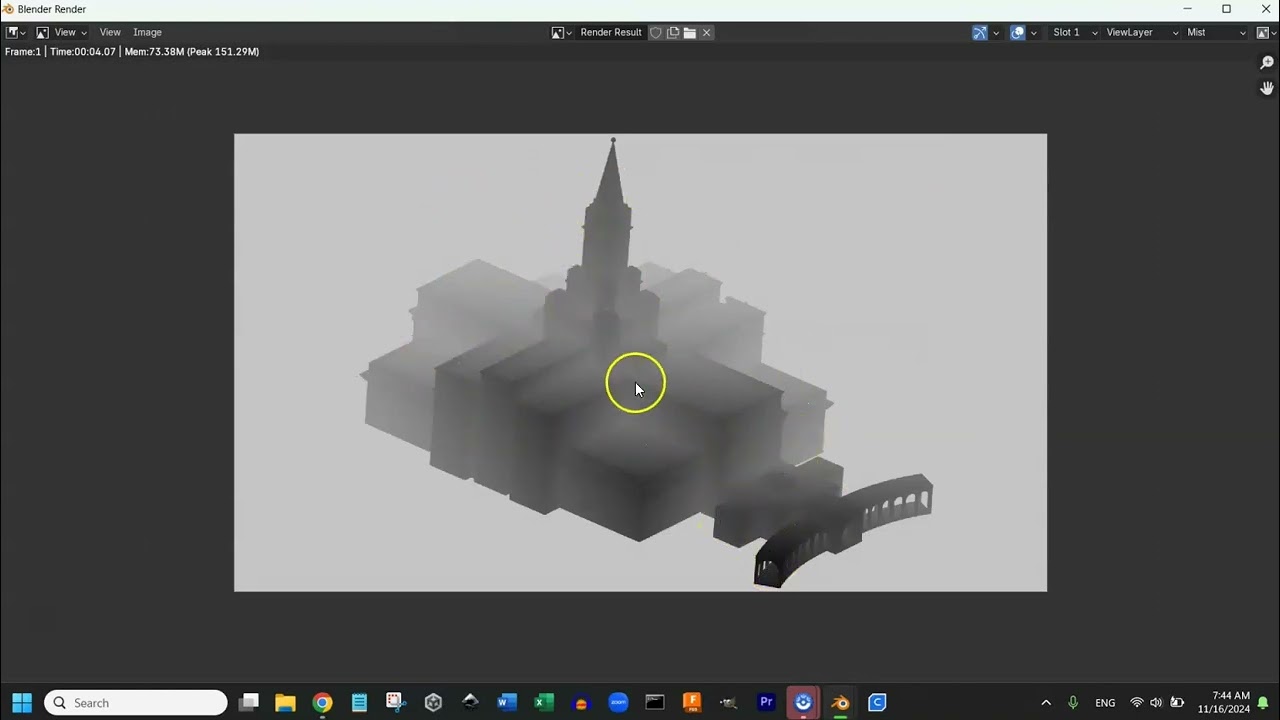Unlink the Render Result image
1280x720 pixels.
point(706,32)
